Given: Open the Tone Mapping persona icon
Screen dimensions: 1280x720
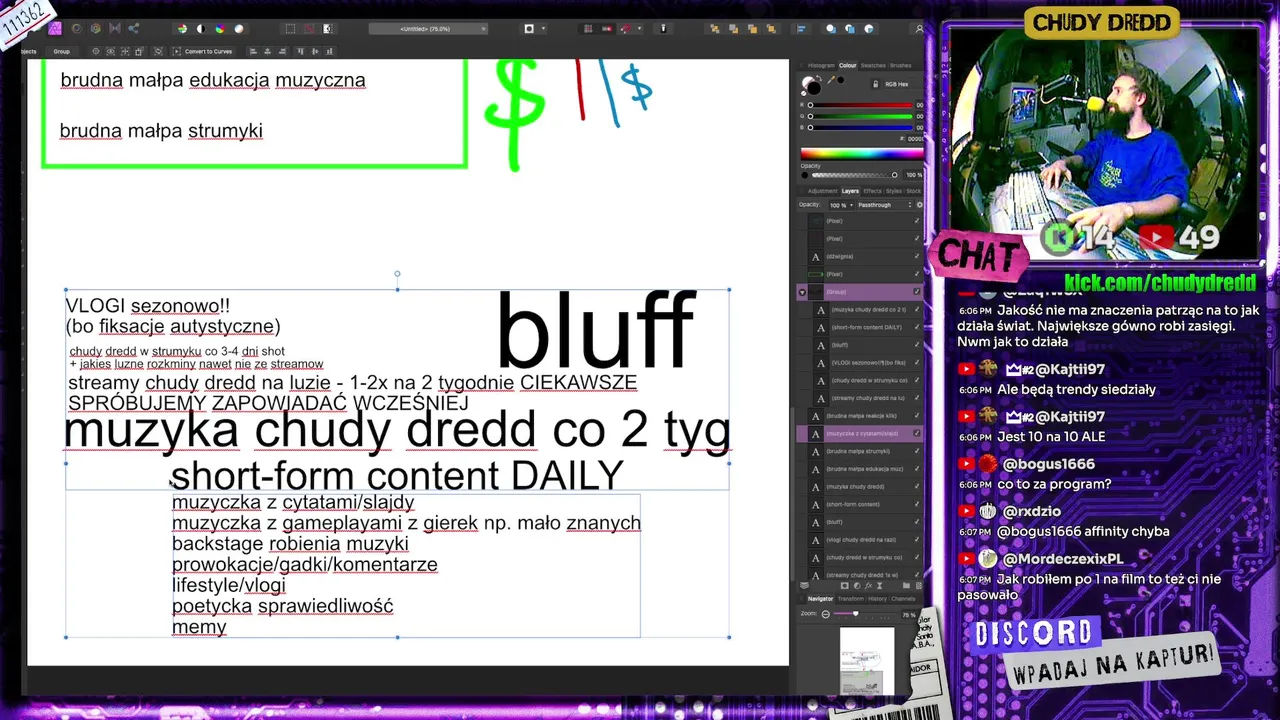Looking at the screenshot, I should [115, 29].
